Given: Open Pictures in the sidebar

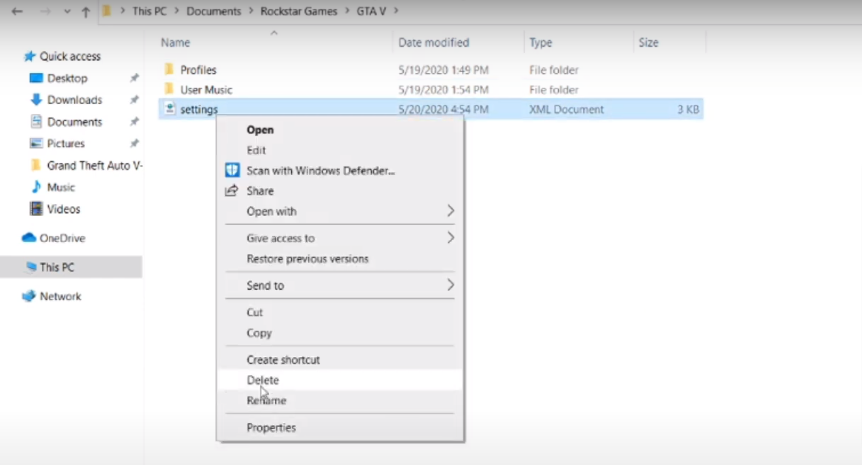Looking at the screenshot, I should pos(65,143).
